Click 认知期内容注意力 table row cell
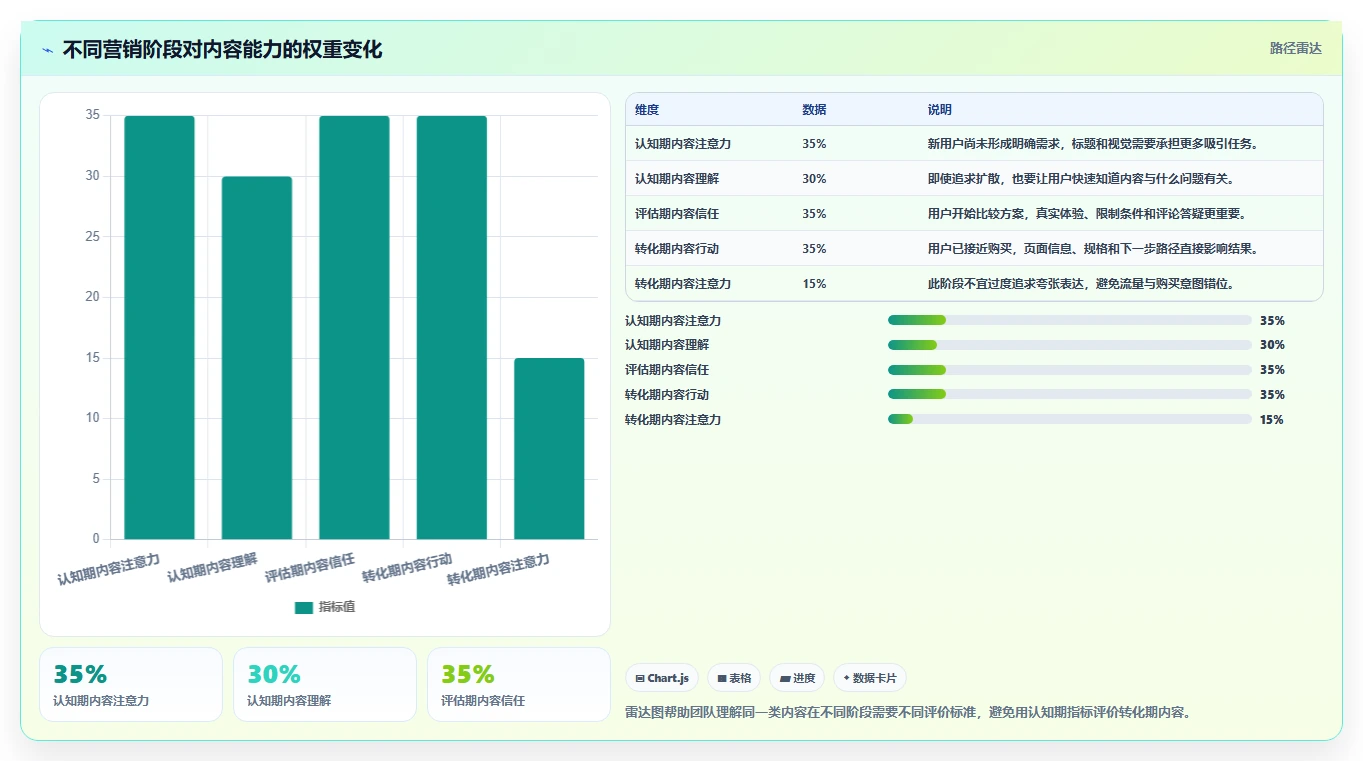1363x761 pixels. (x=683, y=144)
